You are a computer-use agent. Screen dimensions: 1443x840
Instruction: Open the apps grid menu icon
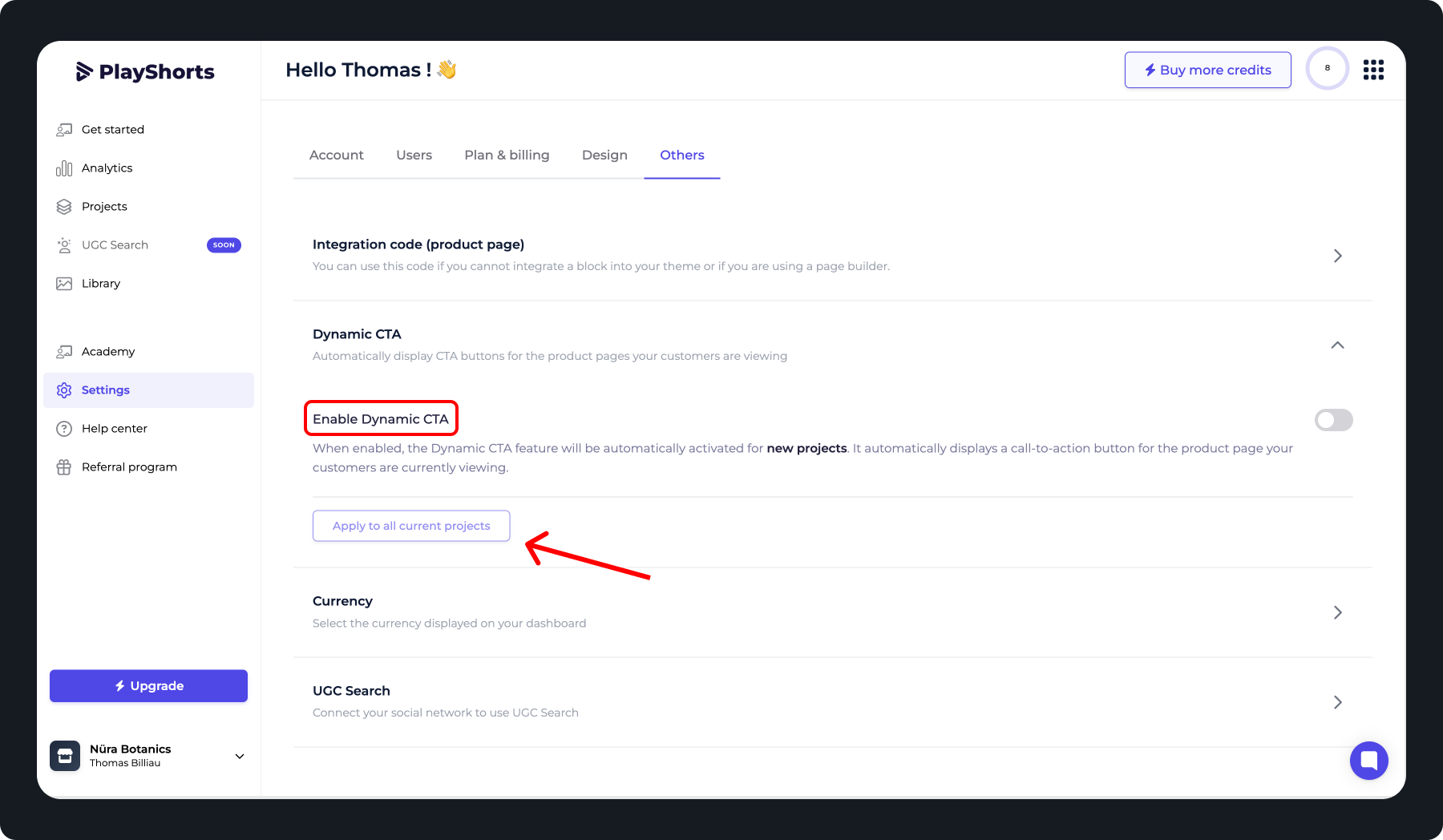(x=1373, y=70)
